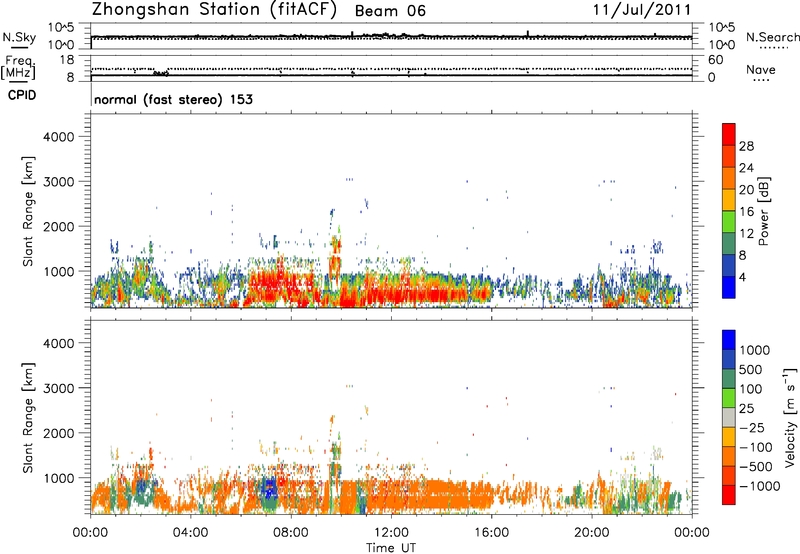Pick the red bottom velocity colorbar swatch
The width and height of the screenshot is (800, 554).
pos(729,495)
